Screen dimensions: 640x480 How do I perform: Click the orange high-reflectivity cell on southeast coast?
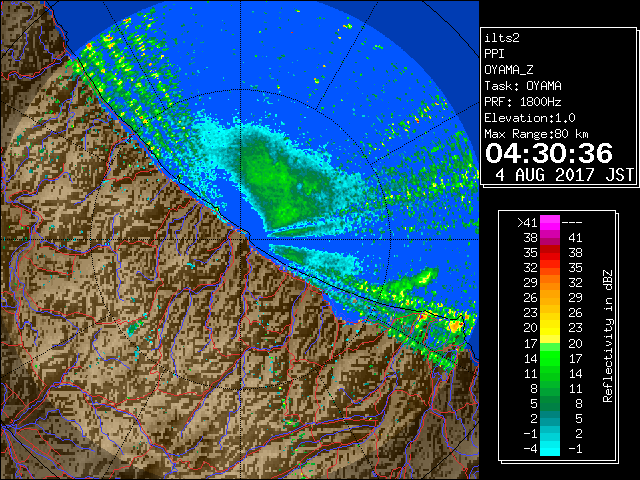pos(455,325)
